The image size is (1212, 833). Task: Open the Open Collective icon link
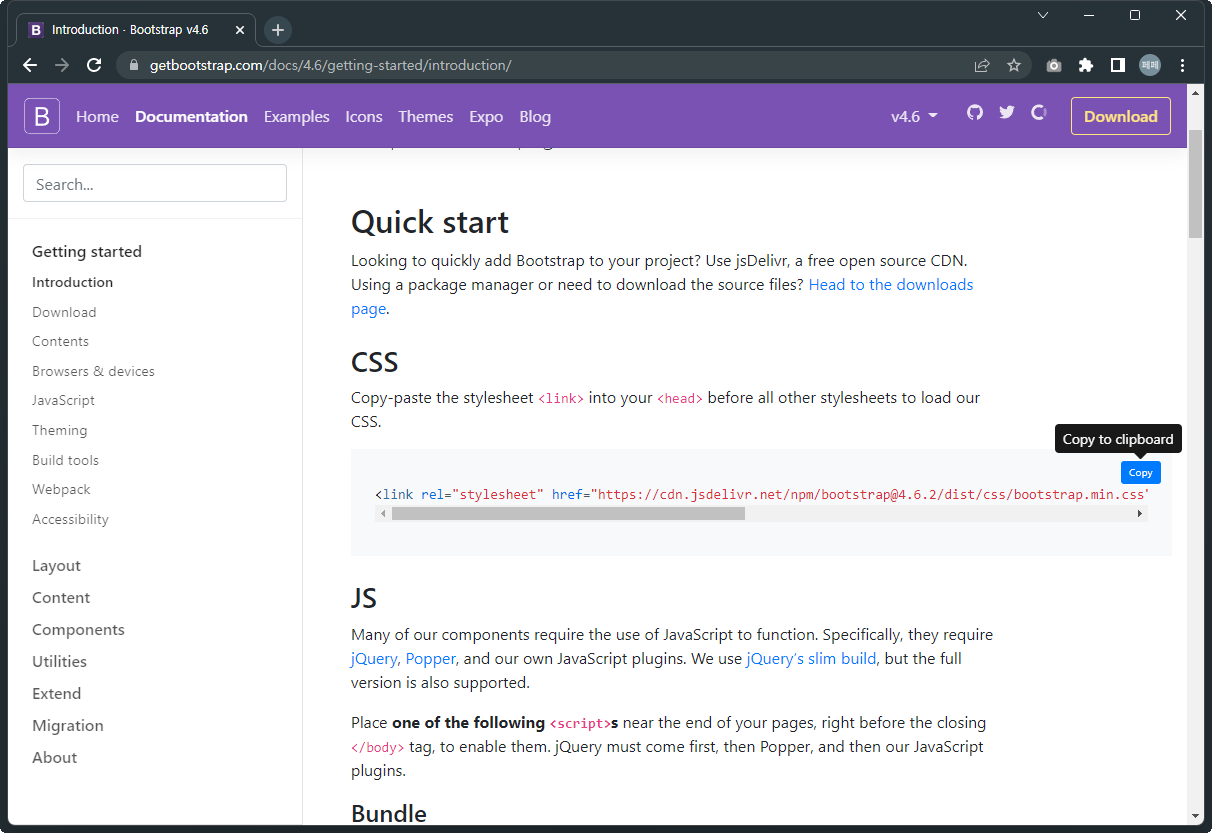tap(1039, 112)
